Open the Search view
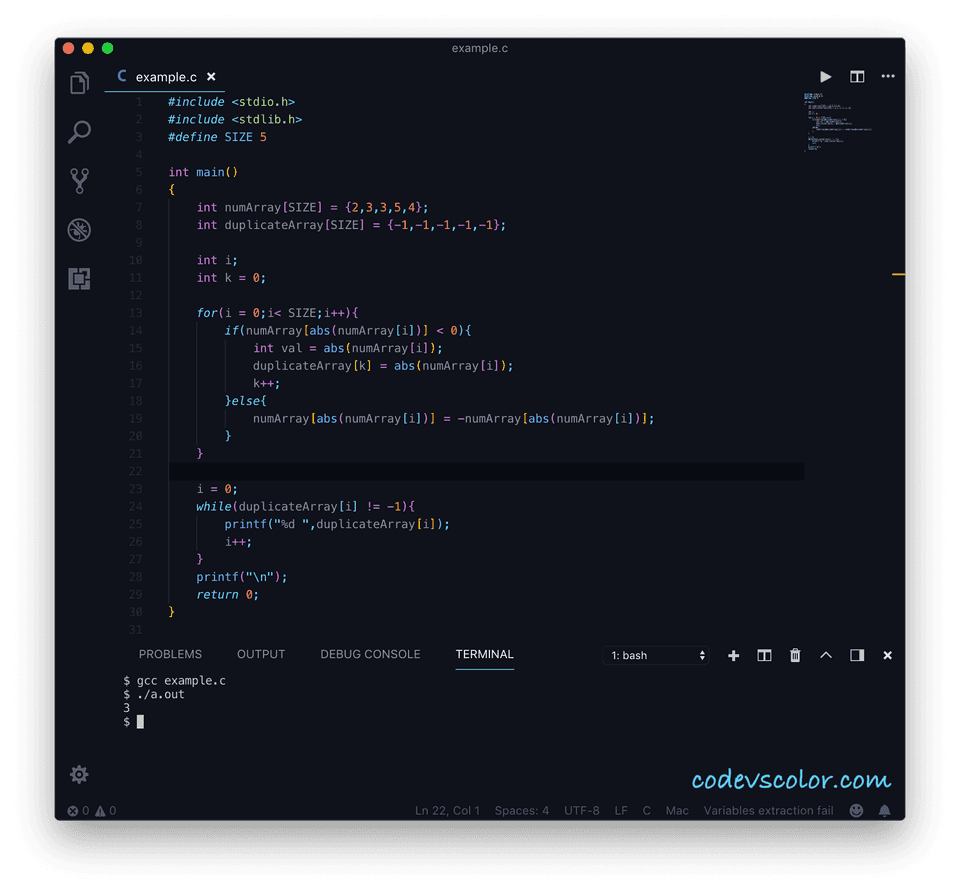960x893 pixels. pyautogui.click(x=79, y=131)
